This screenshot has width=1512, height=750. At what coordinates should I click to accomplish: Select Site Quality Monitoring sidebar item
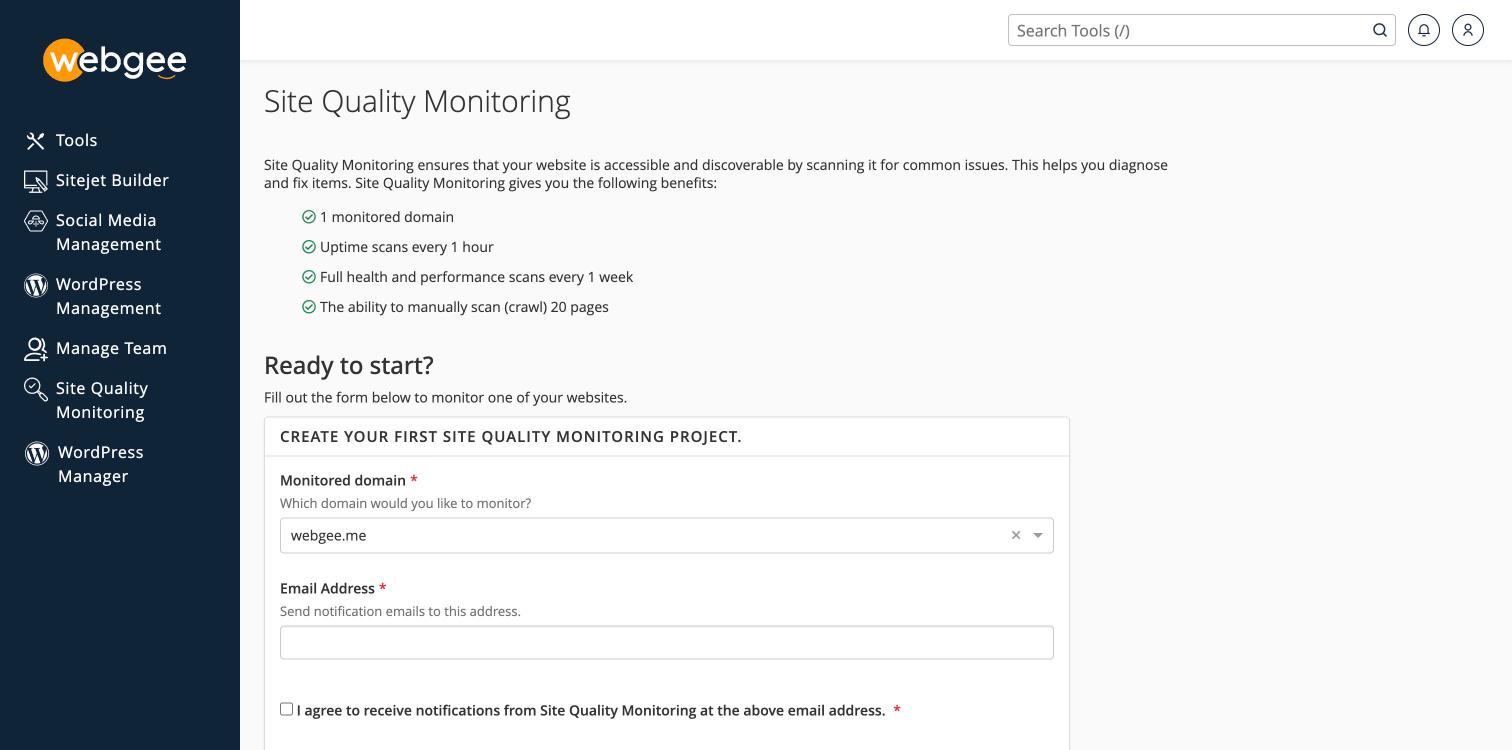(x=101, y=400)
